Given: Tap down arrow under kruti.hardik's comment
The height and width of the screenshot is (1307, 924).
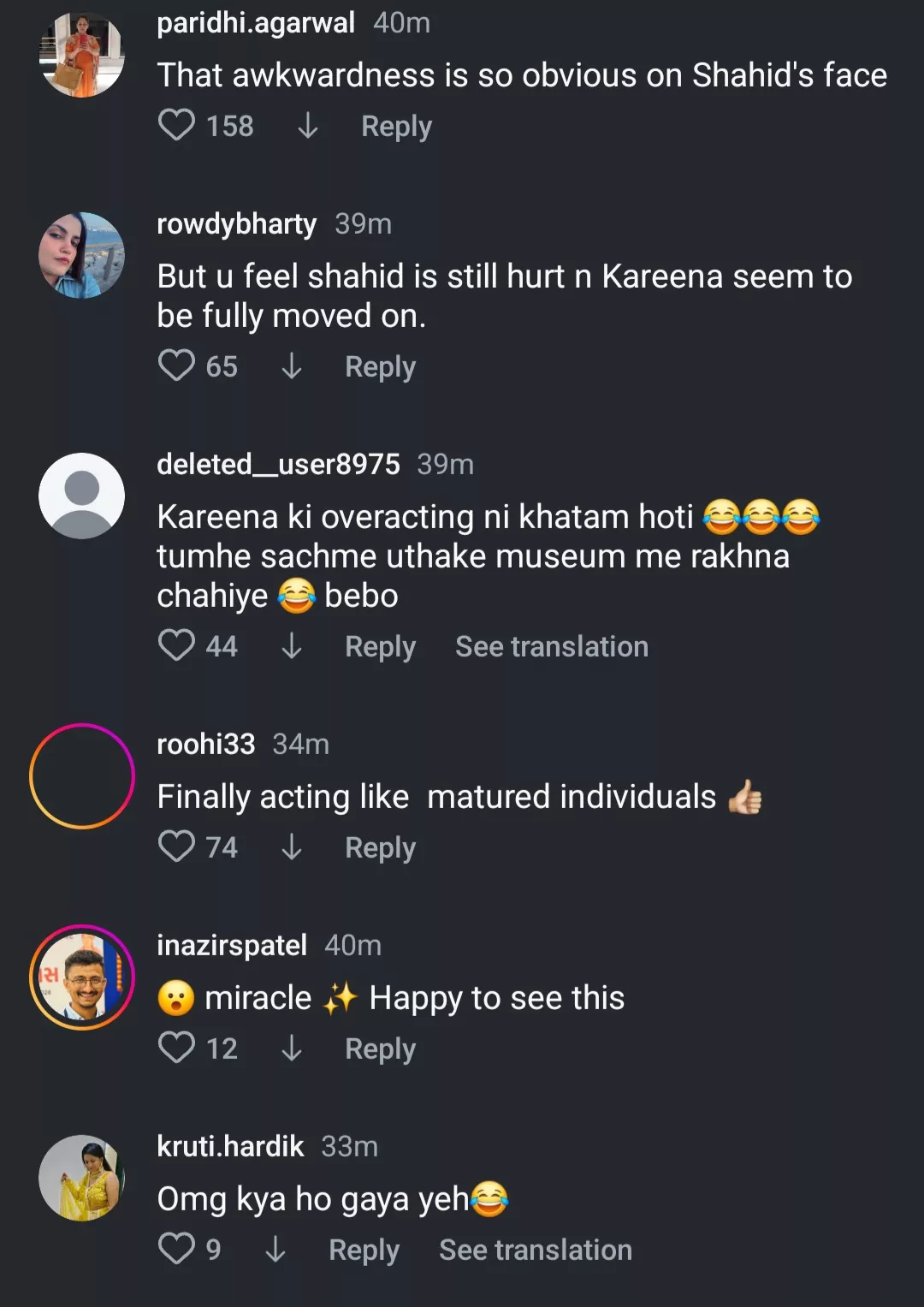Looking at the screenshot, I should pyautogui.click(x=275, y=1250).
